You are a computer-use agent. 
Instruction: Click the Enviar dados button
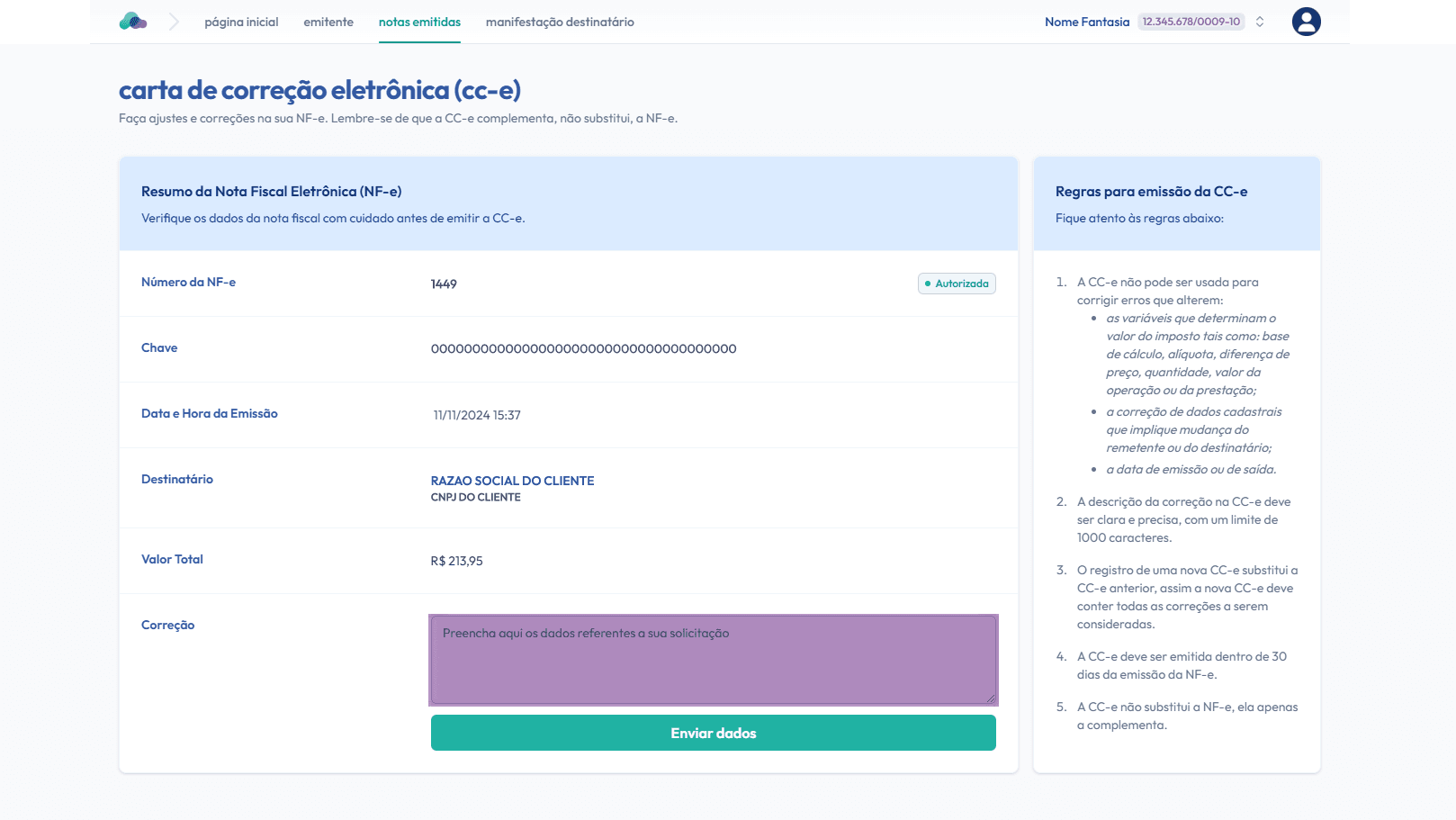point(713,733)
